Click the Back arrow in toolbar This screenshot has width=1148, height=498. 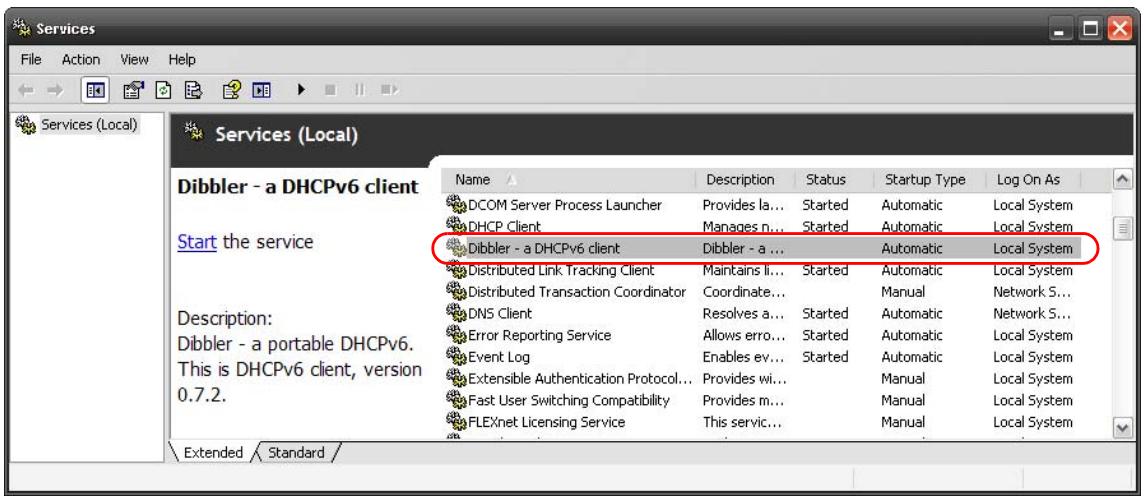(x=26, y=90)
